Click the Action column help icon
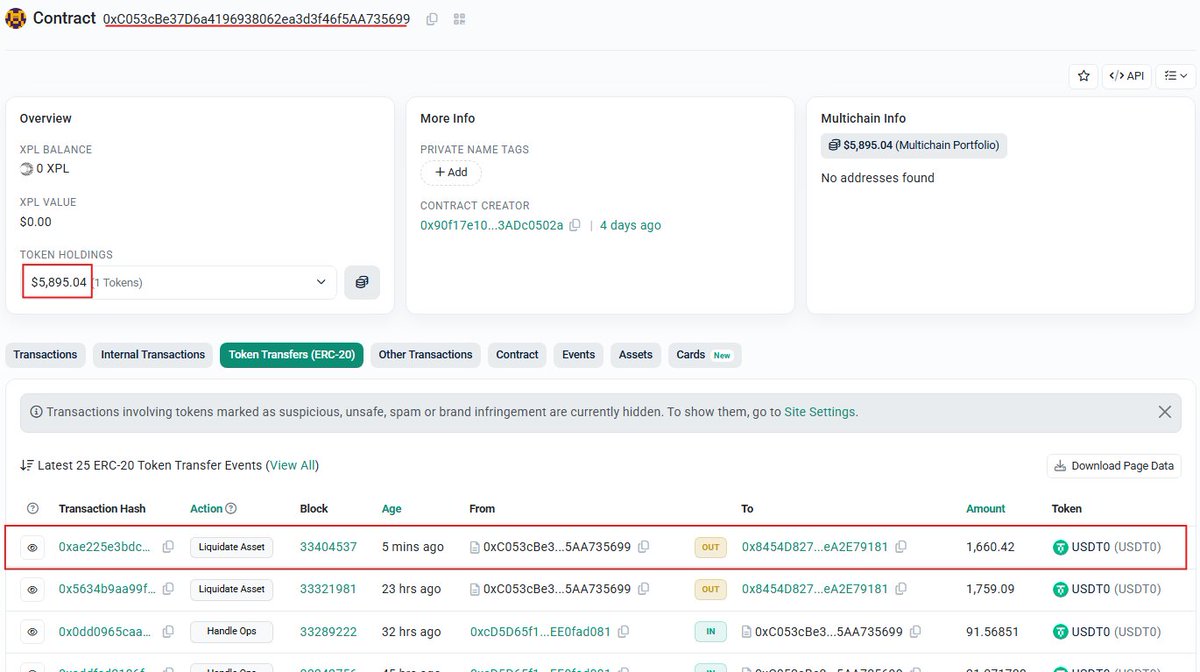 (231, 509)
